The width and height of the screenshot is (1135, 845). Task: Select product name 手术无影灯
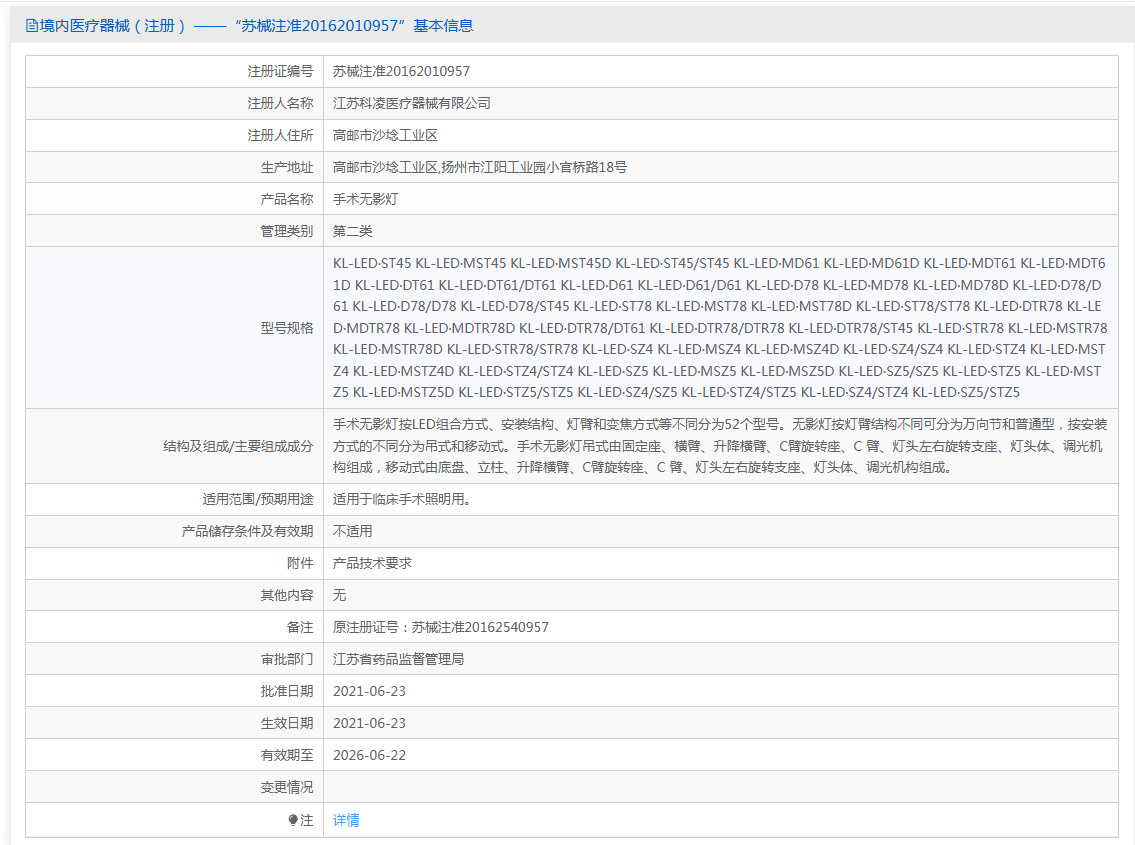tap(366, 199)
